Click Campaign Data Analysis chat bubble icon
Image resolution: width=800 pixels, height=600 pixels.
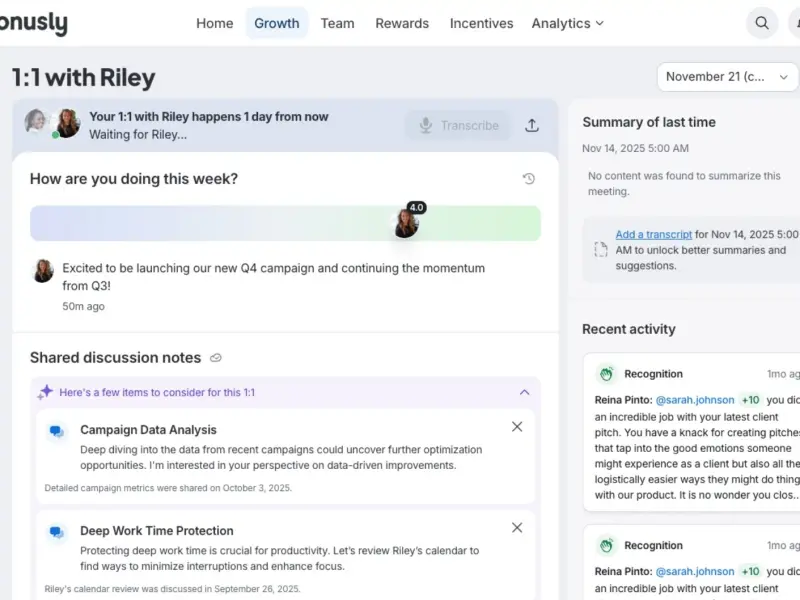(57, 432)
